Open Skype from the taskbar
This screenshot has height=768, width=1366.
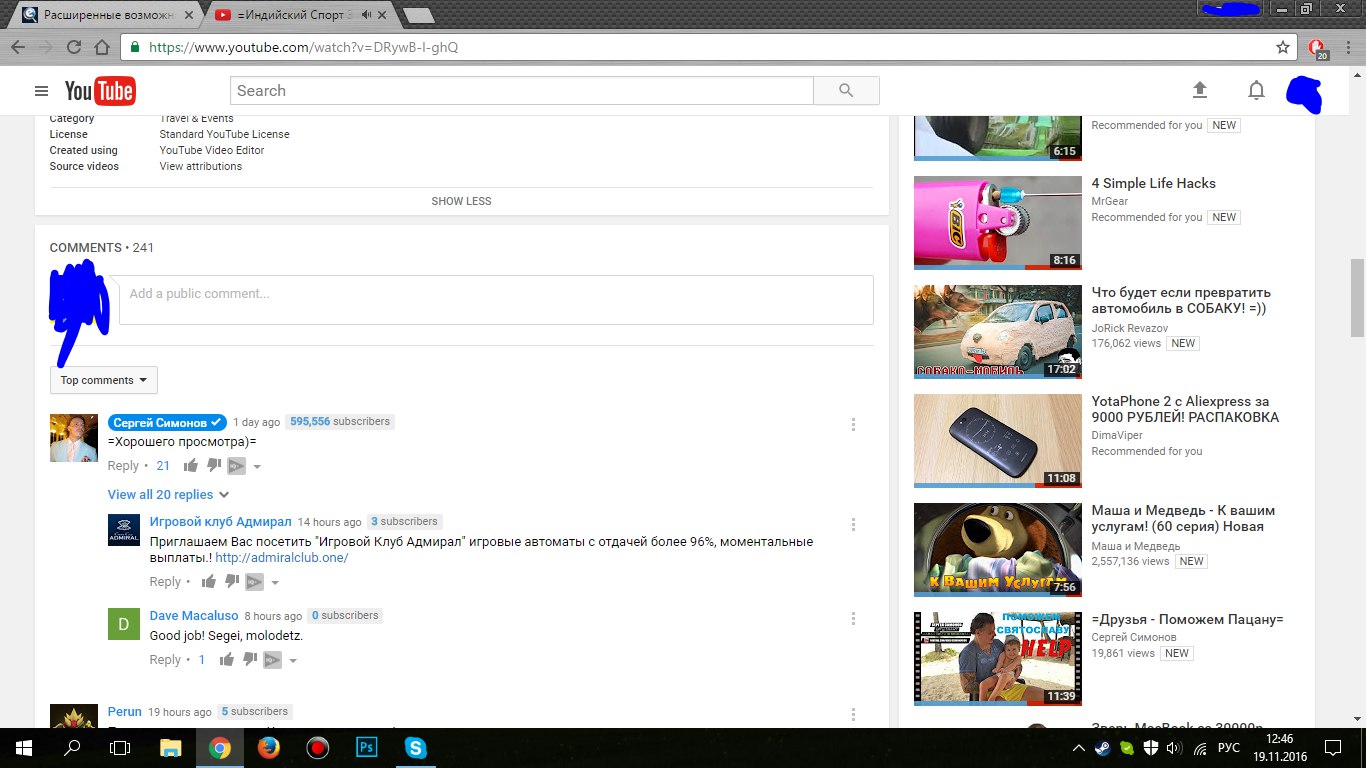coord(415,747)
